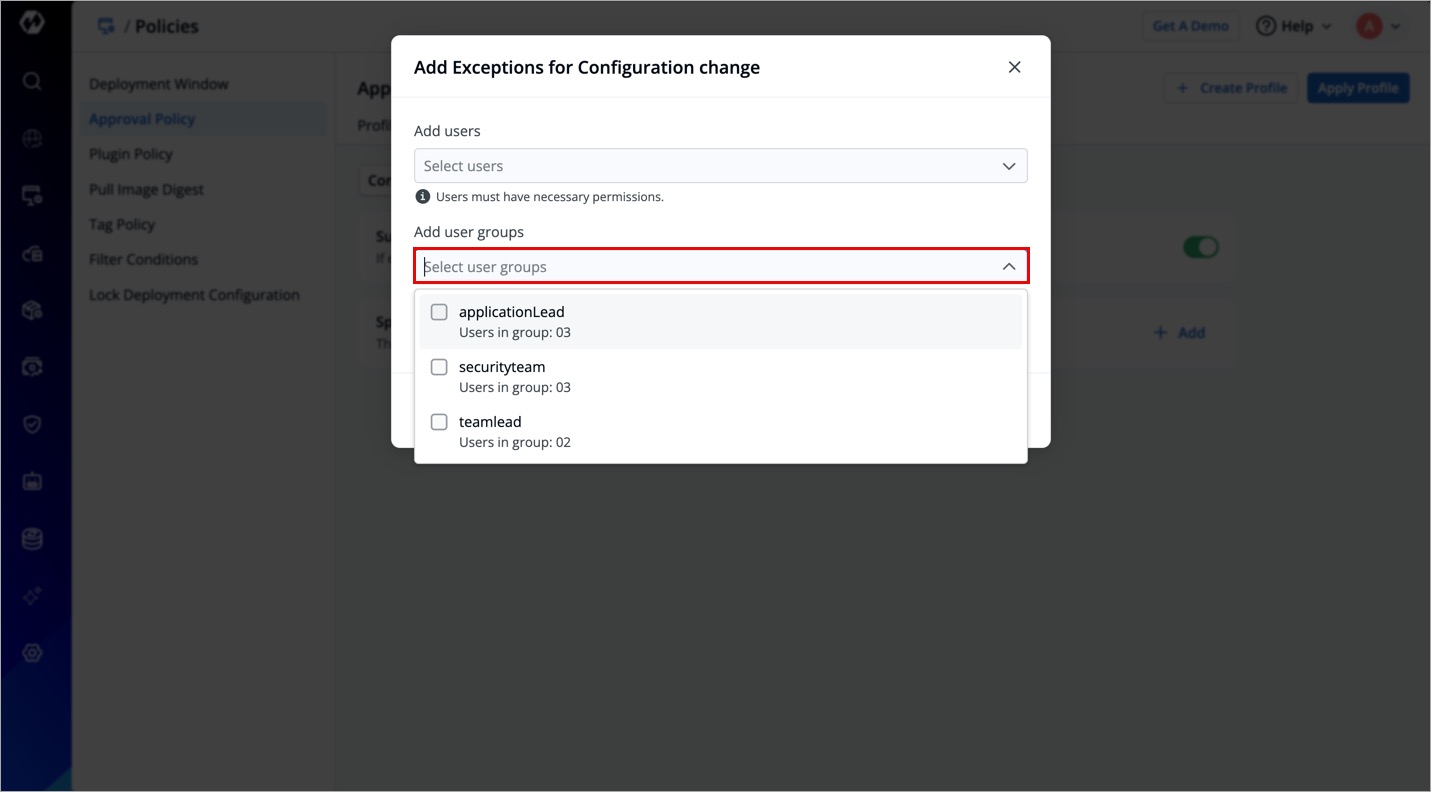1431x792 pixels.
Task: Expand the Select users dropdown
Action: pos(720,166)
